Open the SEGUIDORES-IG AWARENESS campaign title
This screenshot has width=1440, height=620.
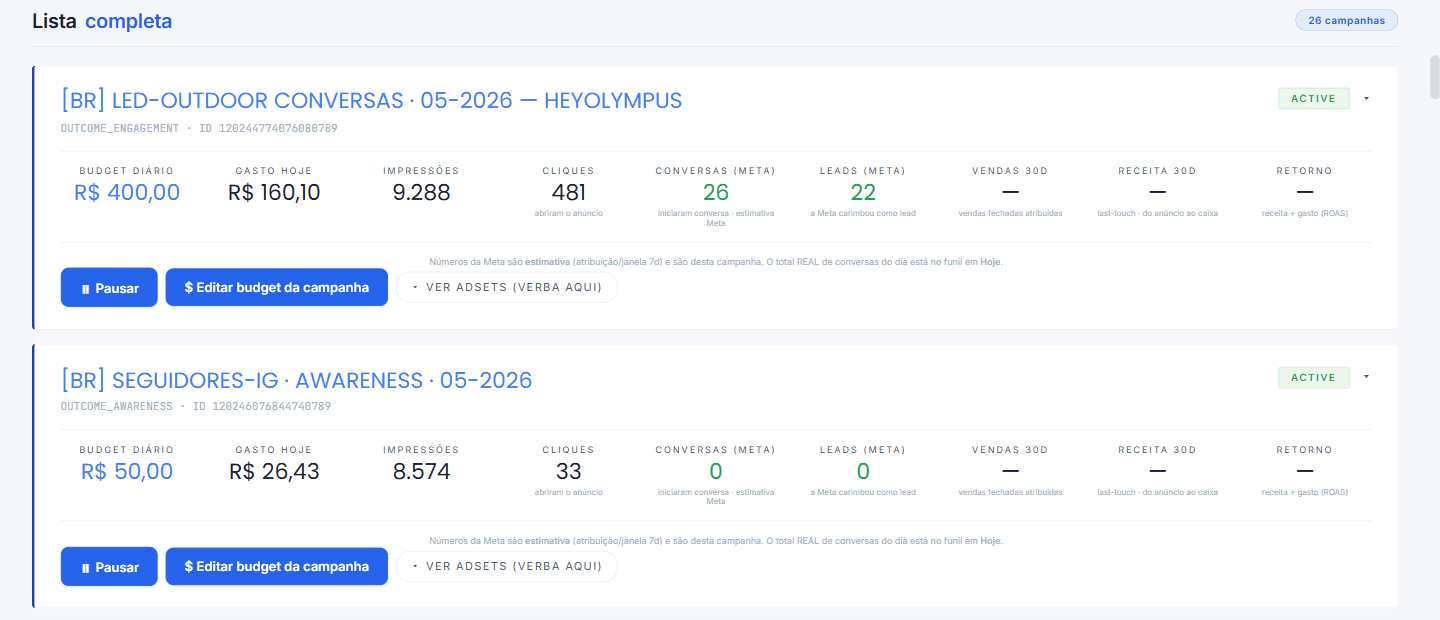coord(296,380)
